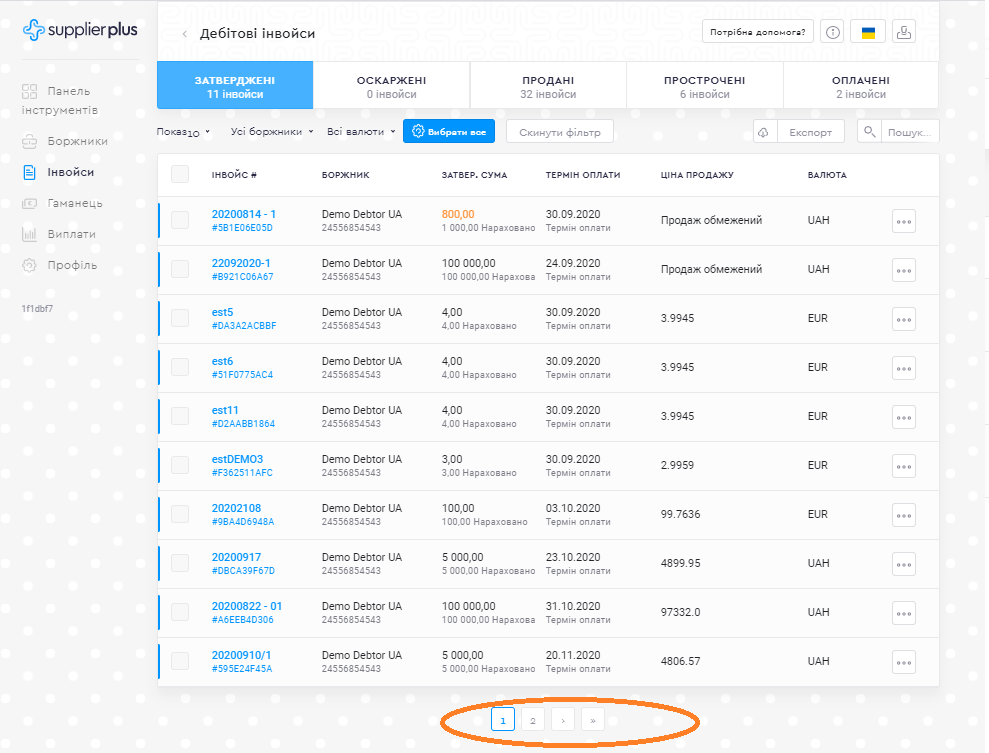This screenshot has height=753, width=989.
Task: Click the supplierplus logo
Action: (80, 31)
